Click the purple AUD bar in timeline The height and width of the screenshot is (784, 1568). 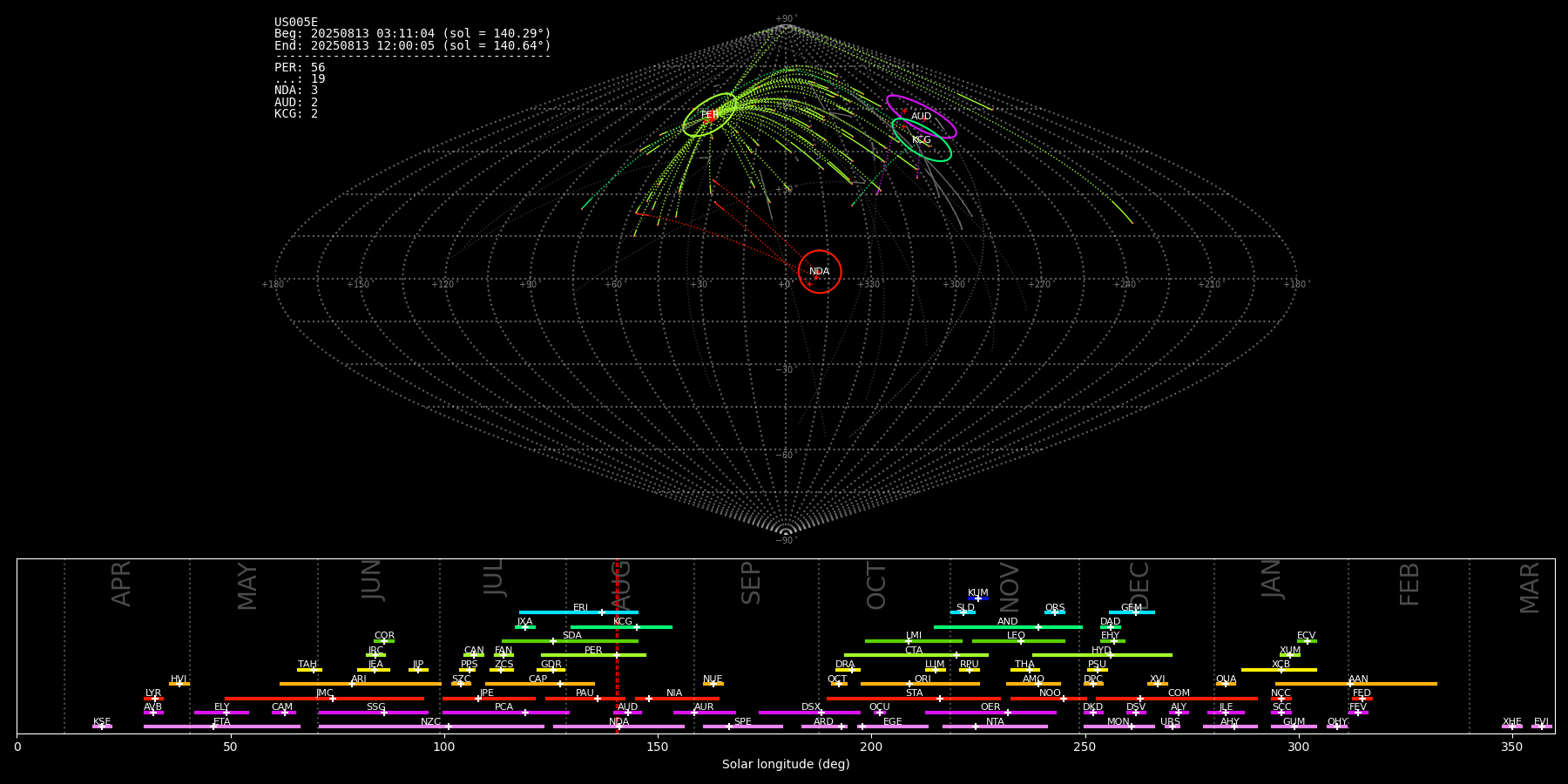click(x=627, y=713)
